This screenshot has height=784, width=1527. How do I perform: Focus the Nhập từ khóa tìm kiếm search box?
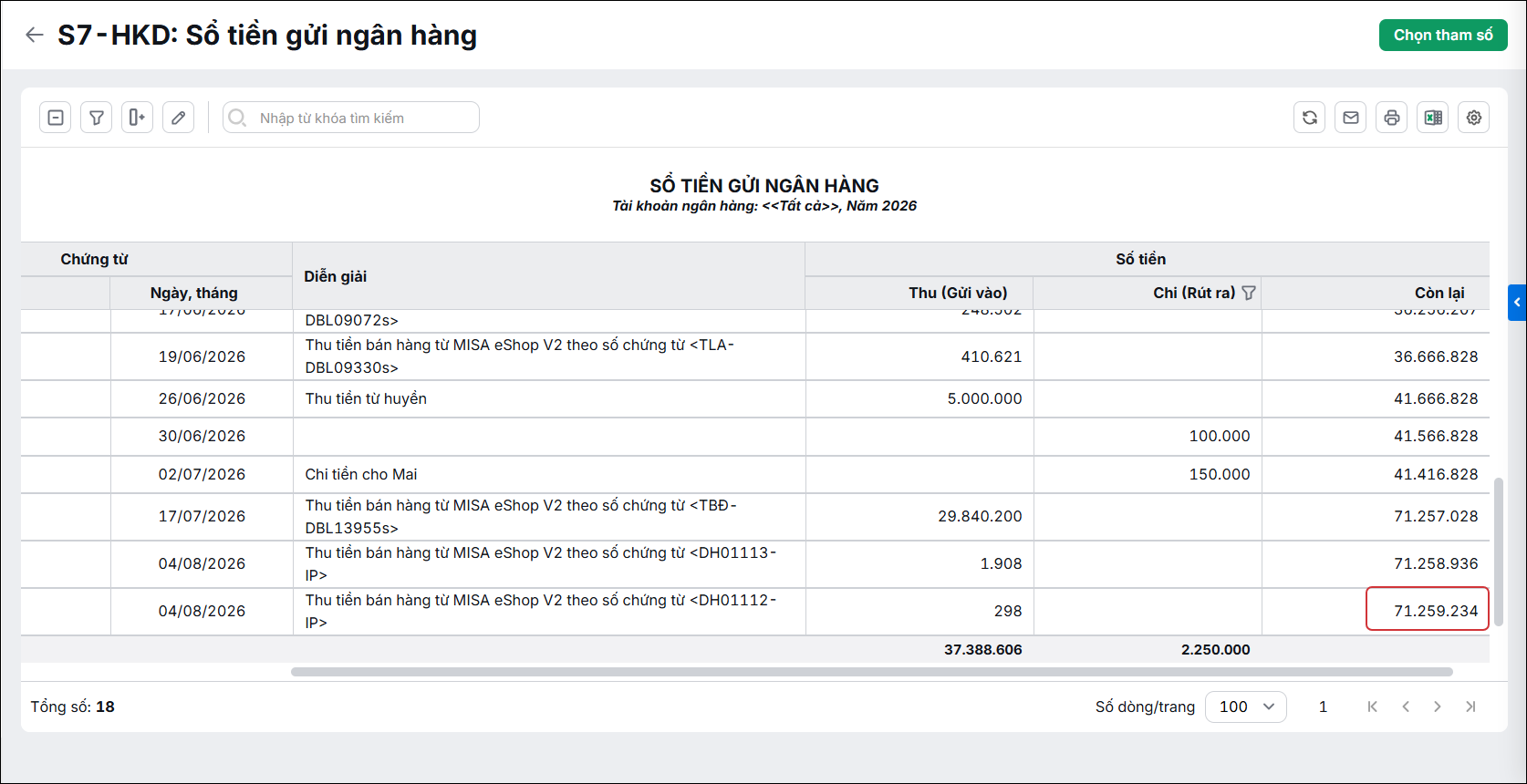351,118
